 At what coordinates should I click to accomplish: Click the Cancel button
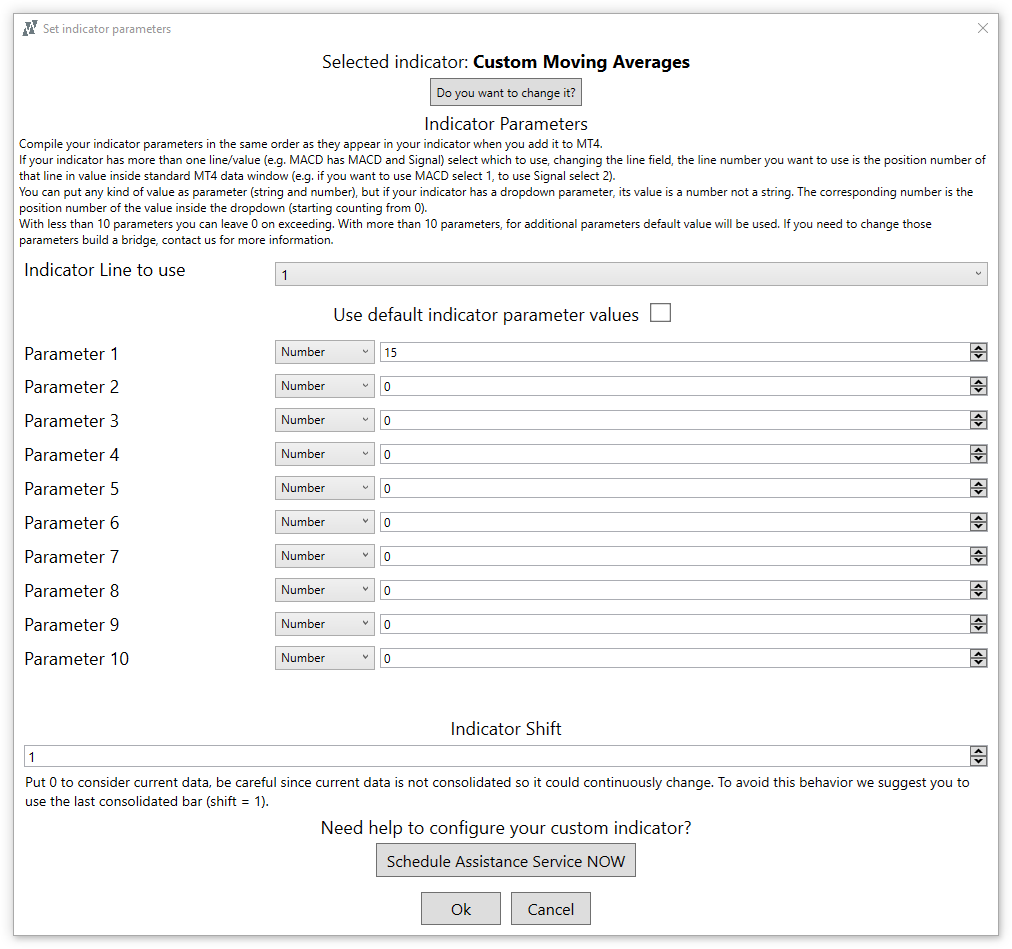pos(550,908)
